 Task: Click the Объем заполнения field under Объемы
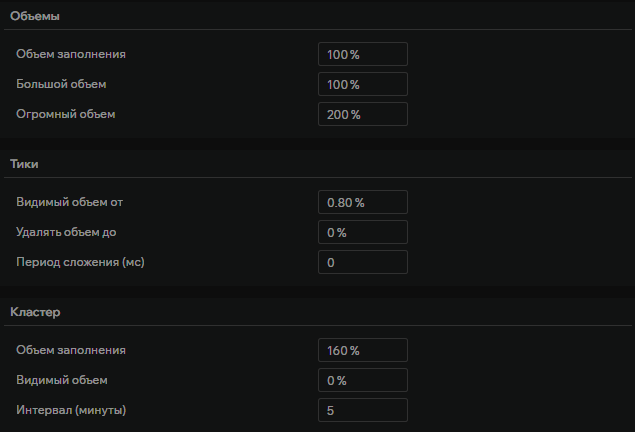(362, 54)
